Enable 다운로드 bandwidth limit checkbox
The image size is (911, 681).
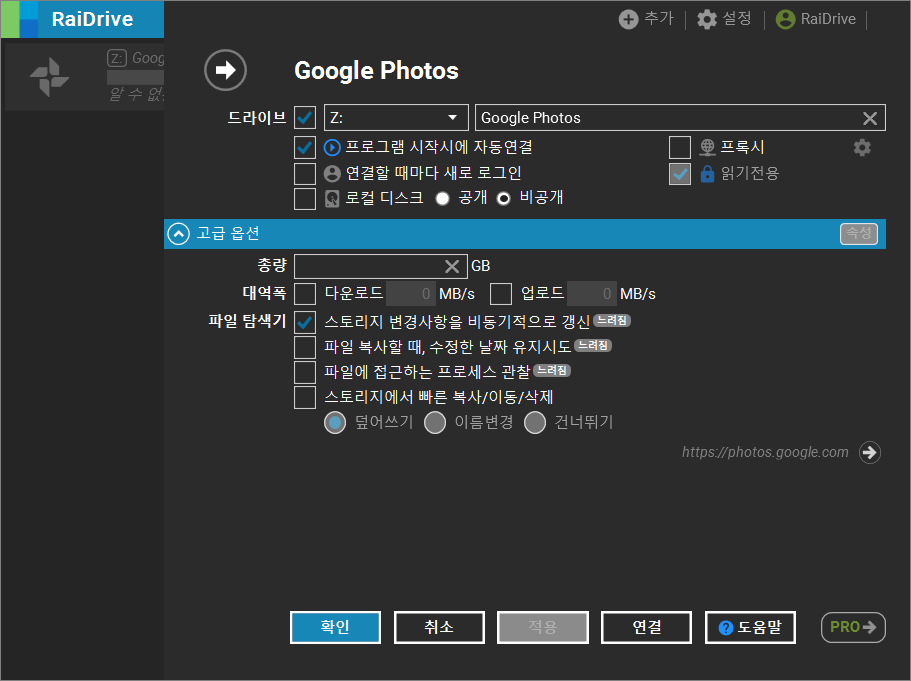pos(305,294)
